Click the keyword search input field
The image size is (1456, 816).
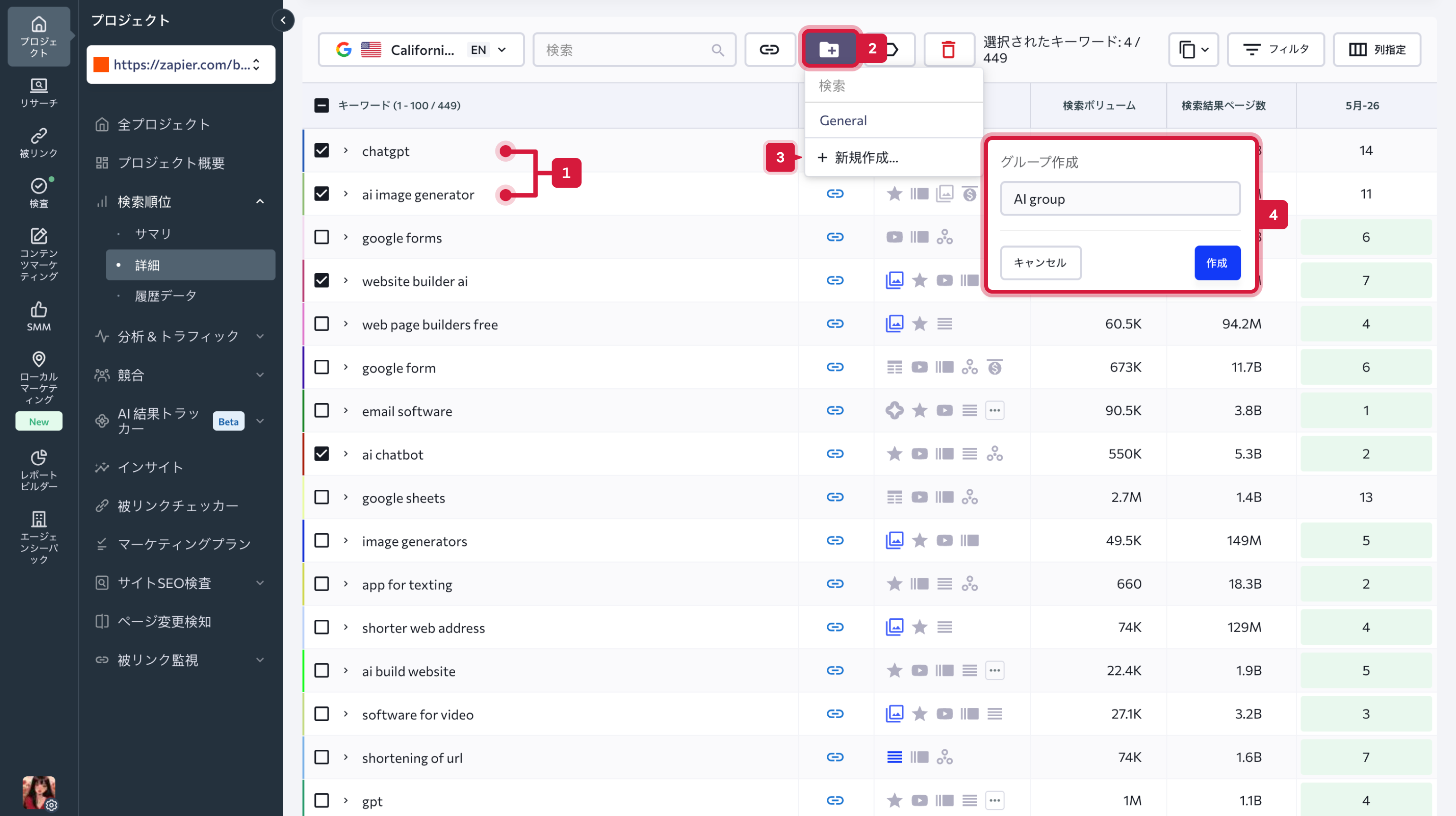click(634, 50)
